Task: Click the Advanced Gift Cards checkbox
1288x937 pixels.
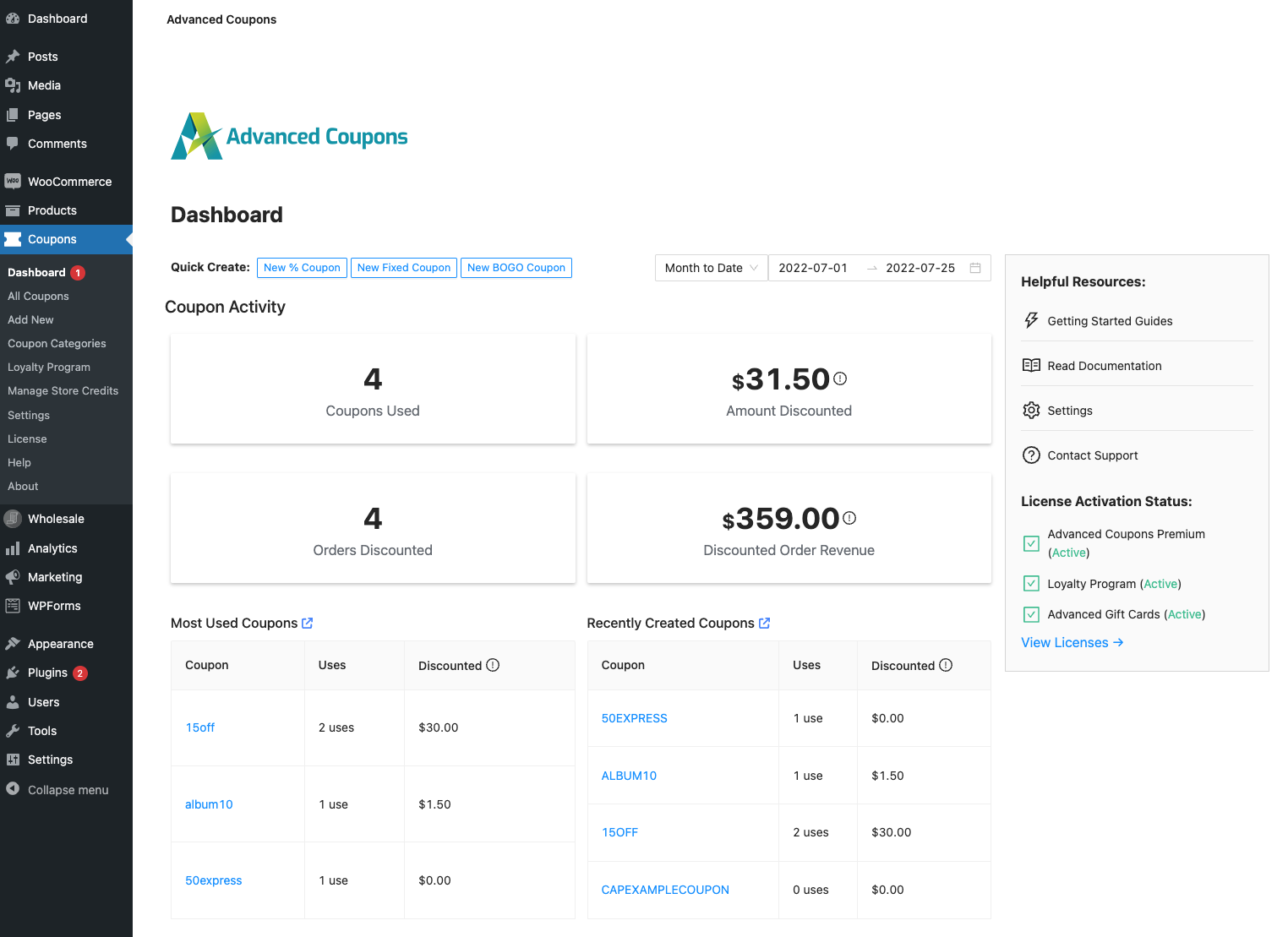Action: (x=1031, y=614)
